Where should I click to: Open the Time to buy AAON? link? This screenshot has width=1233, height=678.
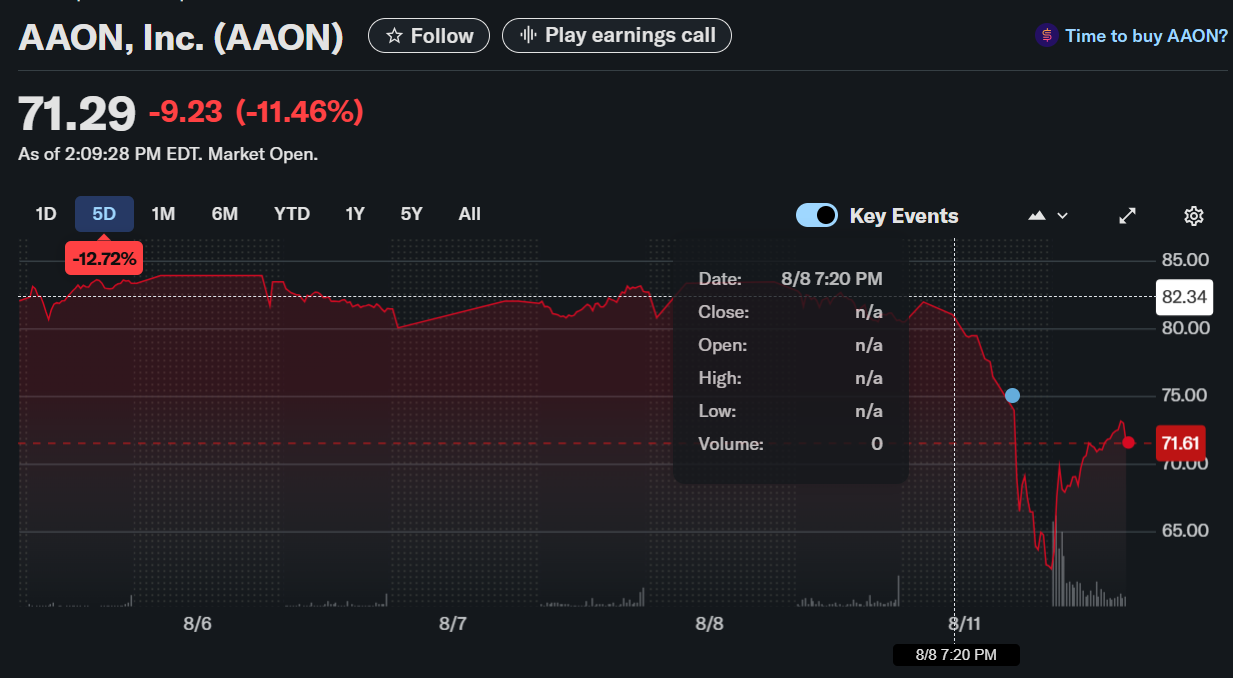[1146, 36]
